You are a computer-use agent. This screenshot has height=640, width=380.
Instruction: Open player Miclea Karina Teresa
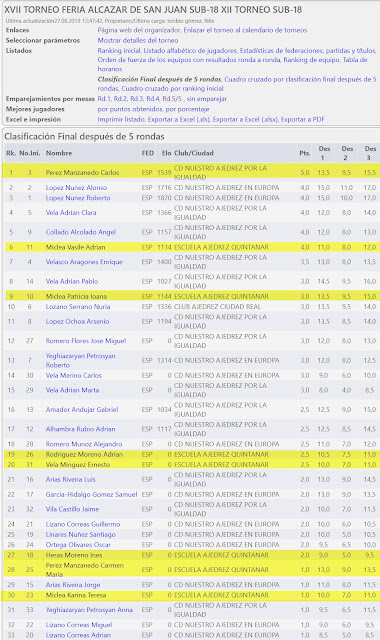tap(76, 596)
